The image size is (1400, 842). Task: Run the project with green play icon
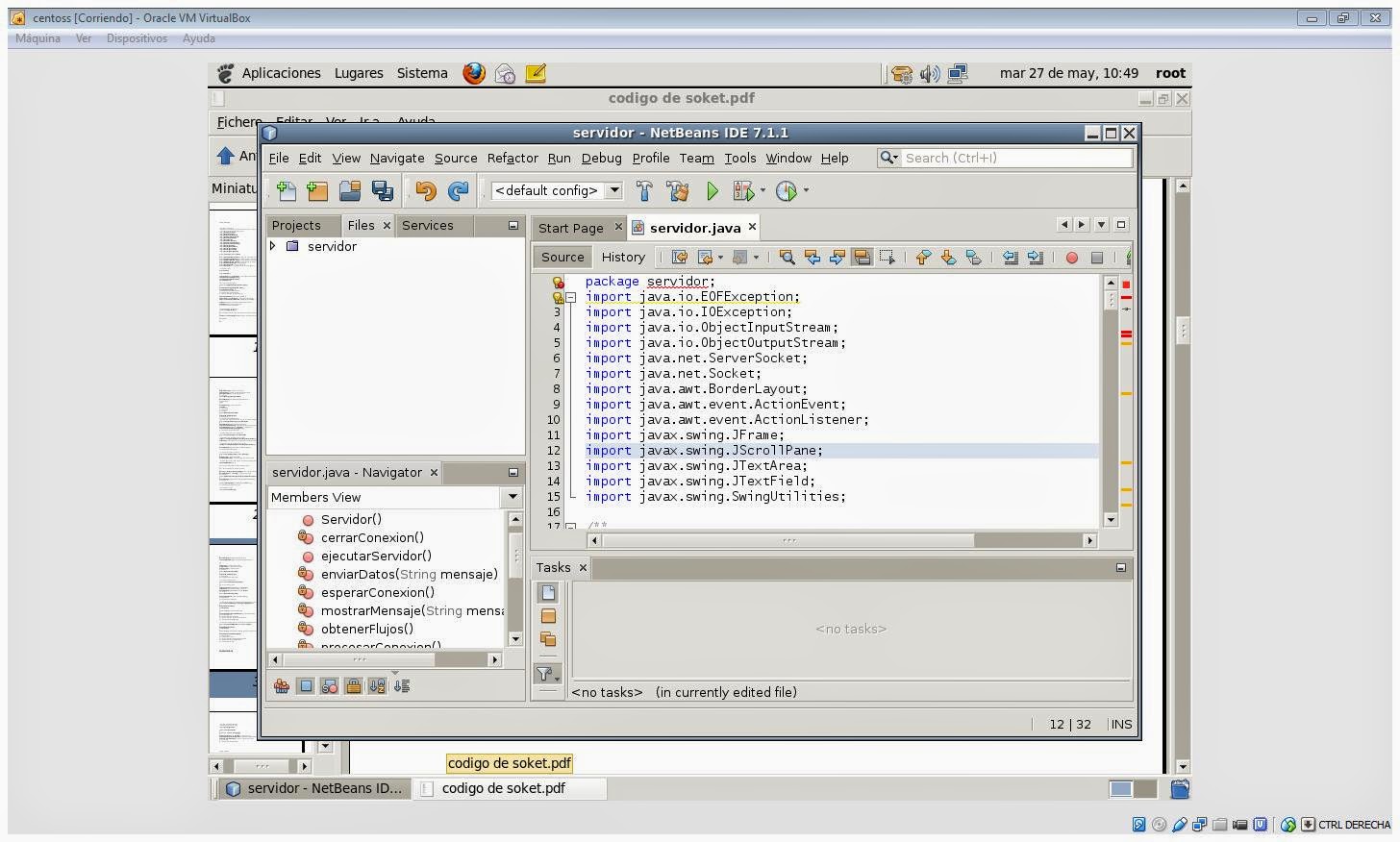(712, 190)
